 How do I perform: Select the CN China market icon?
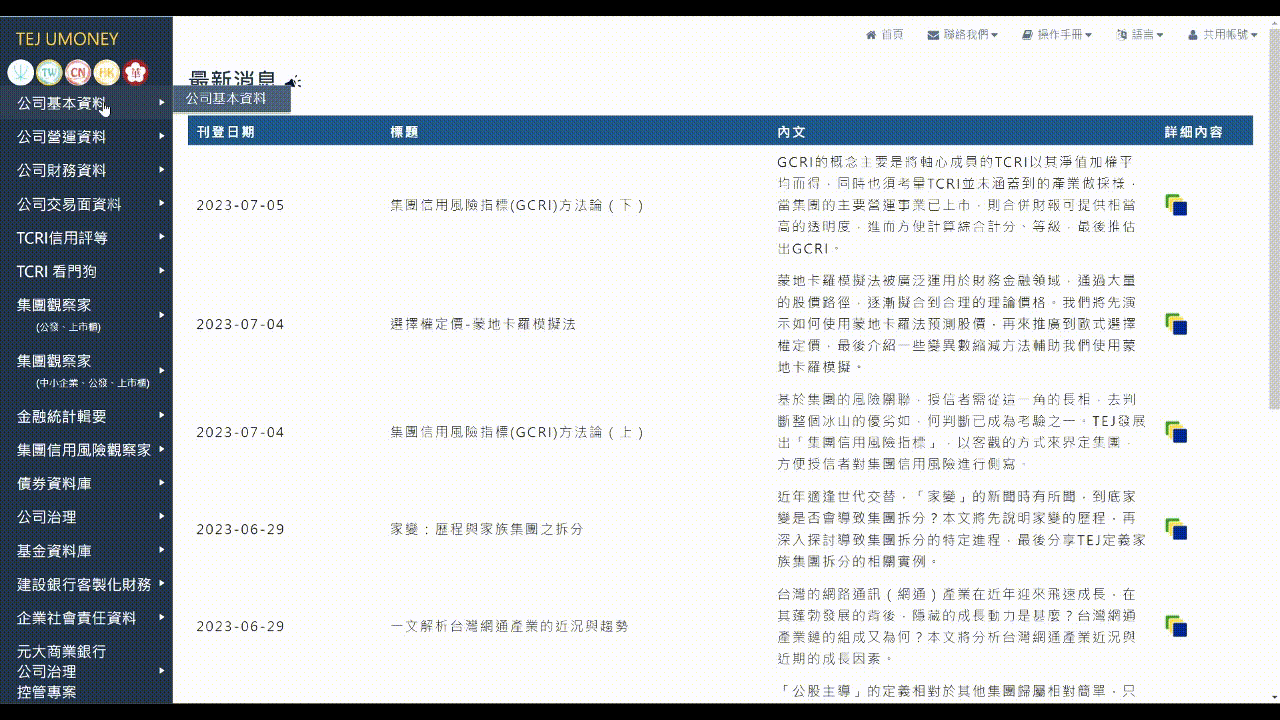coord(77,73)
